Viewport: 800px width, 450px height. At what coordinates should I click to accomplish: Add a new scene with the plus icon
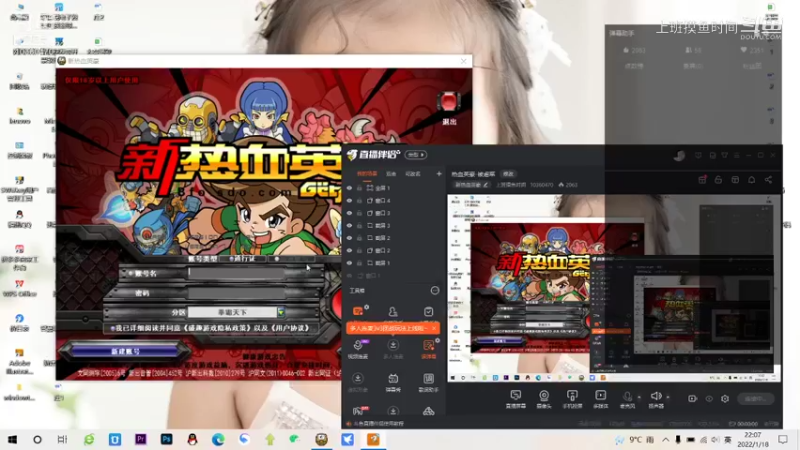point(439,174)
